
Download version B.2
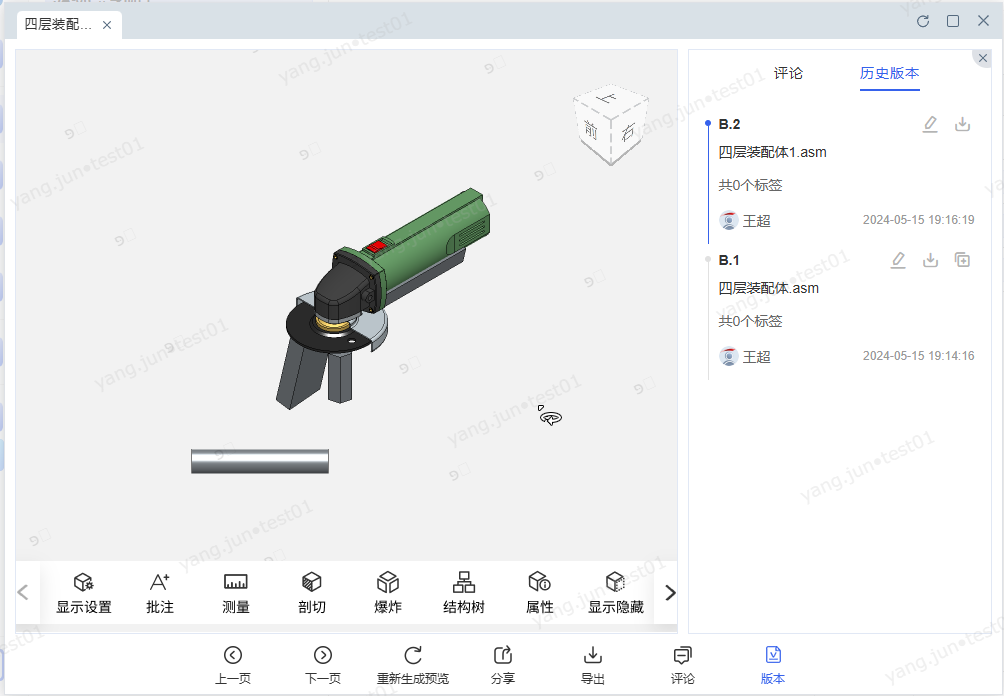pyautogui.click(x=962, y=124)
